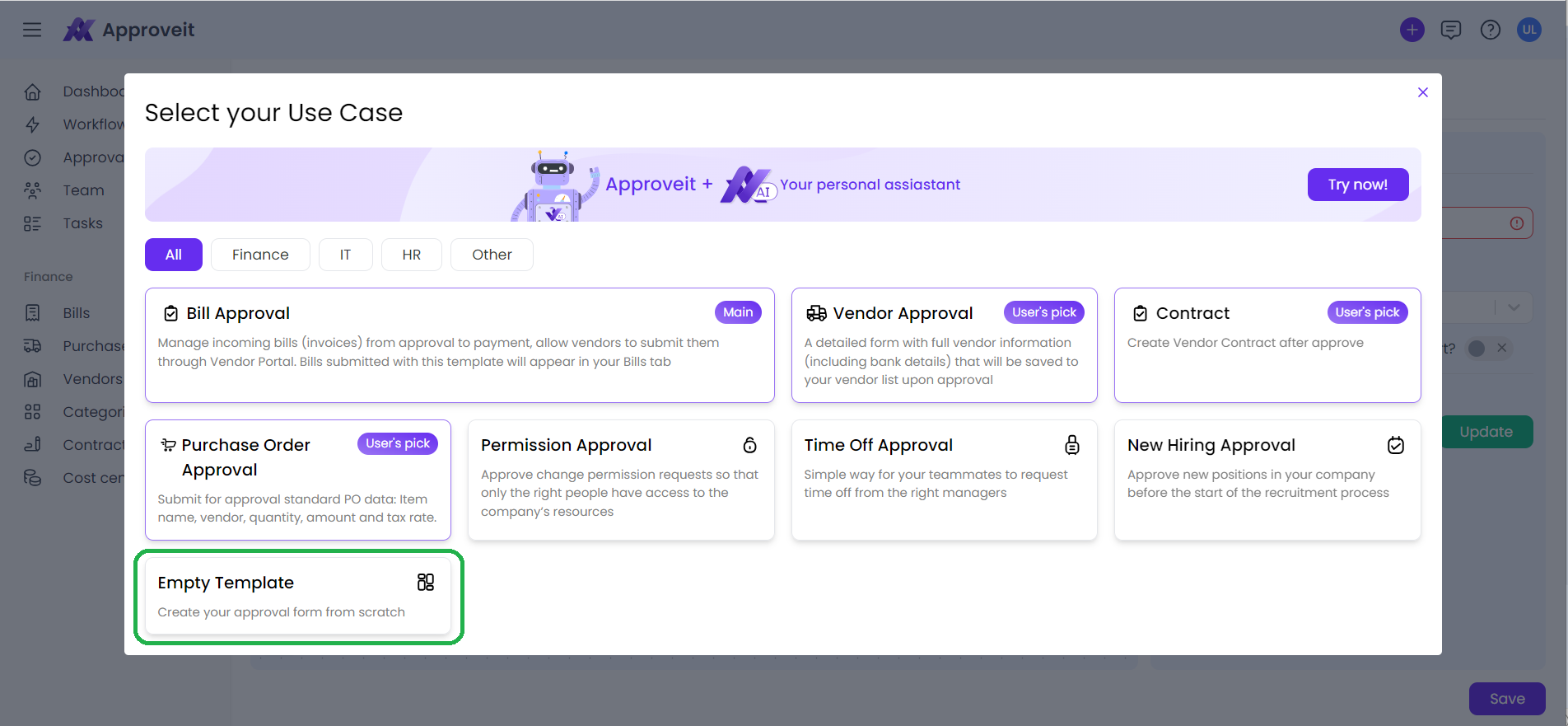Click the Update button behind the dialog

(x=1486, y=432)
